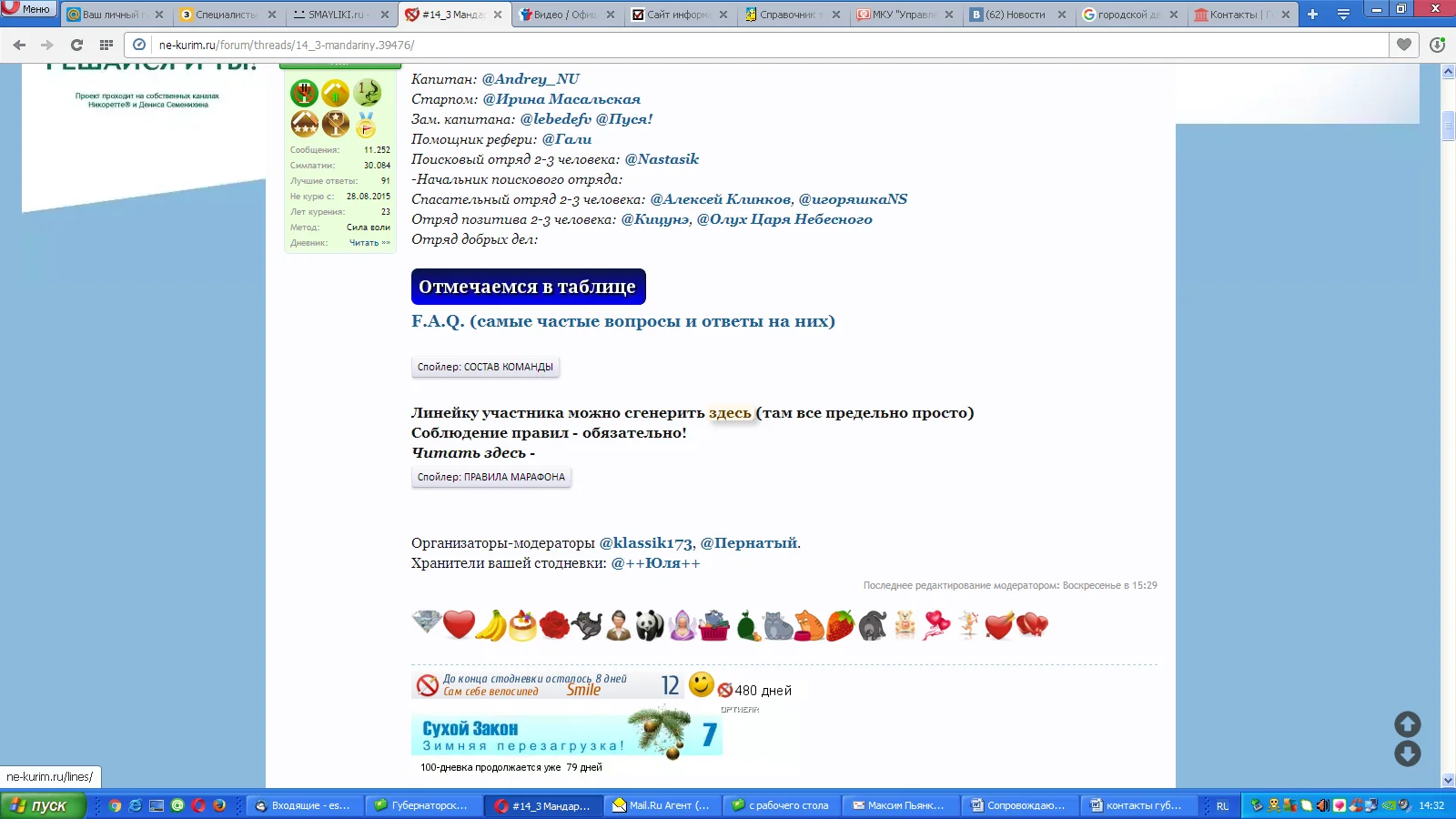The width and height of the screenshot is (1456, 819).
Task: Switch to the 'МКУ Управле' tab
Action: click(905, 15)
